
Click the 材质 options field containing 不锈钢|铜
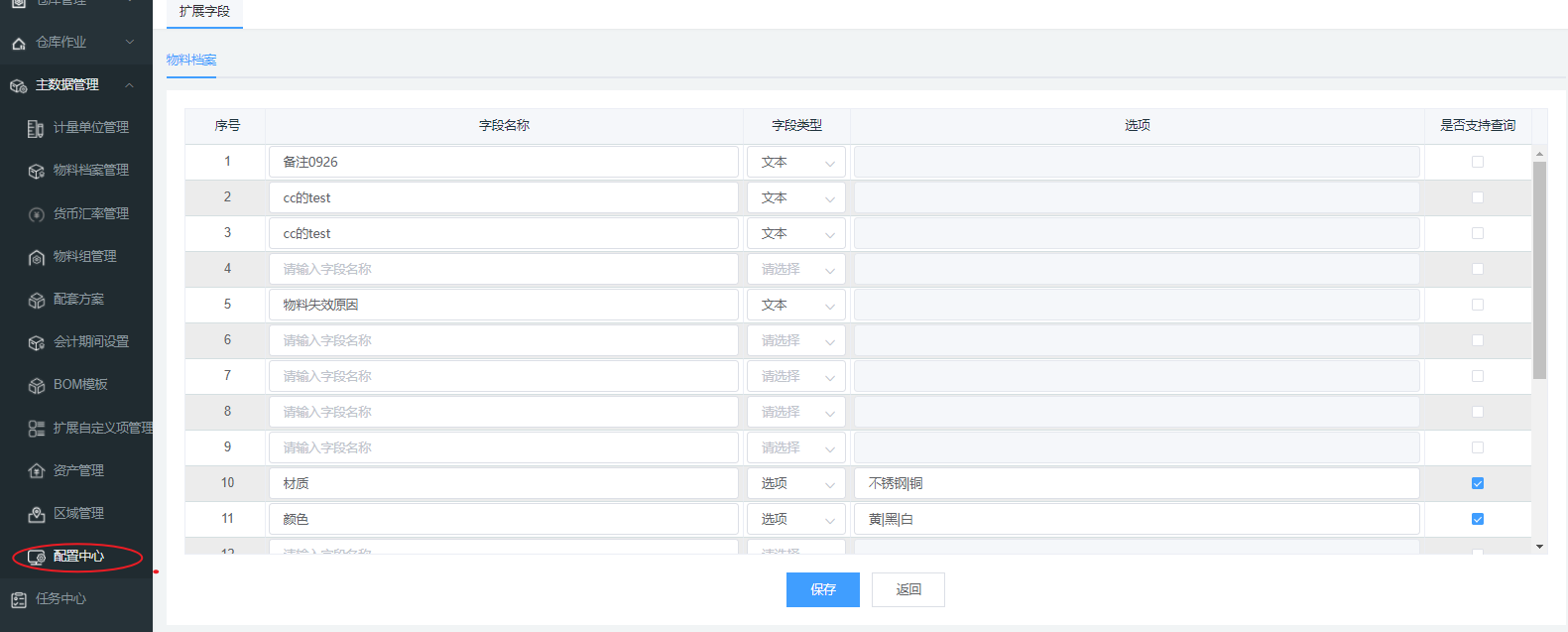coord(1136,483)
